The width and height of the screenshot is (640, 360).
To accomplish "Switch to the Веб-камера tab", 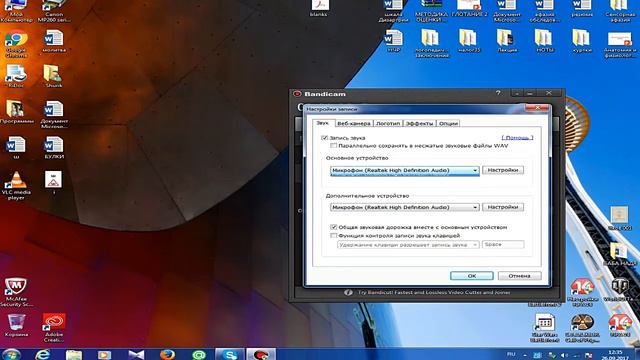I will [353, 123].
